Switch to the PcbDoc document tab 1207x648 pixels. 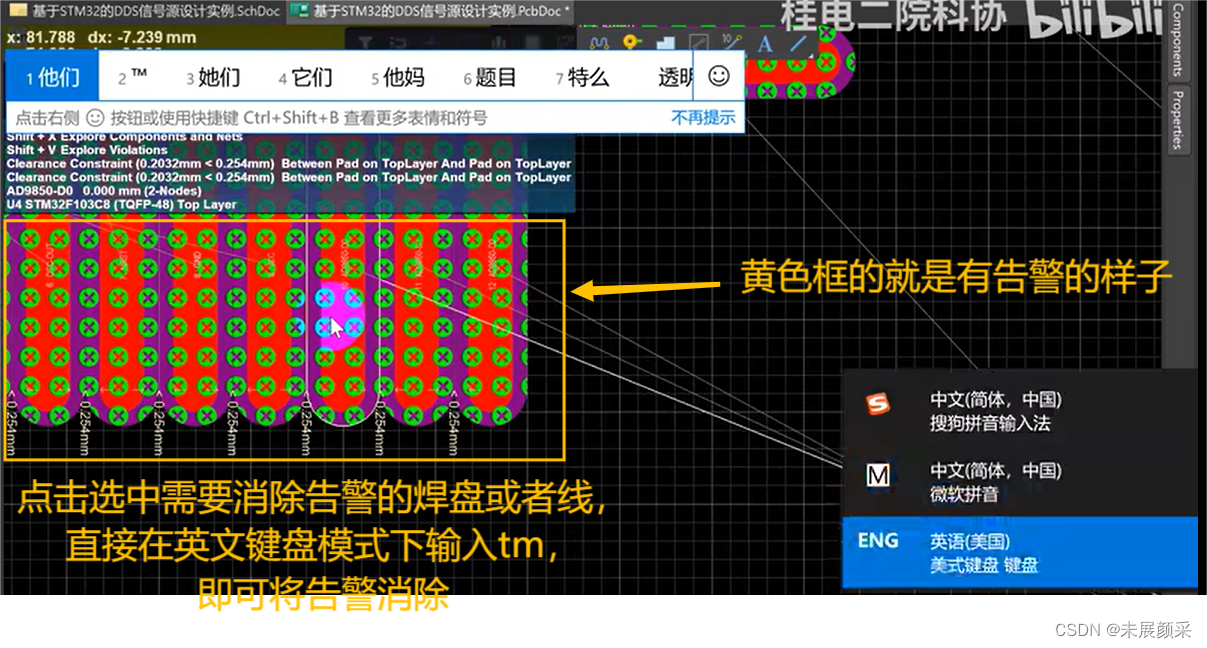pyautogui.click(x=431, y=12)
